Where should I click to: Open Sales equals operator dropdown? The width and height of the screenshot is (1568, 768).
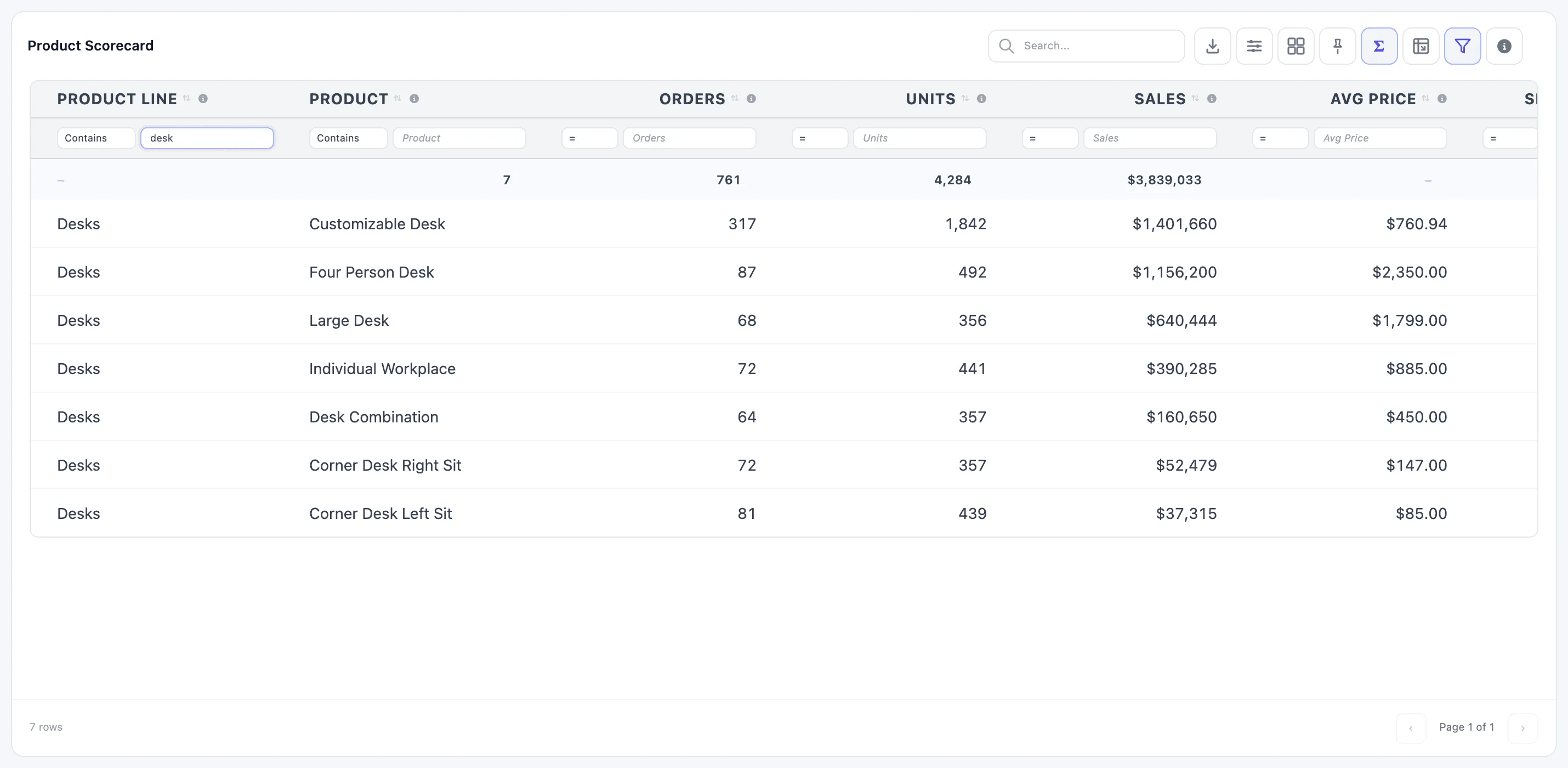tap(1050, 138)
